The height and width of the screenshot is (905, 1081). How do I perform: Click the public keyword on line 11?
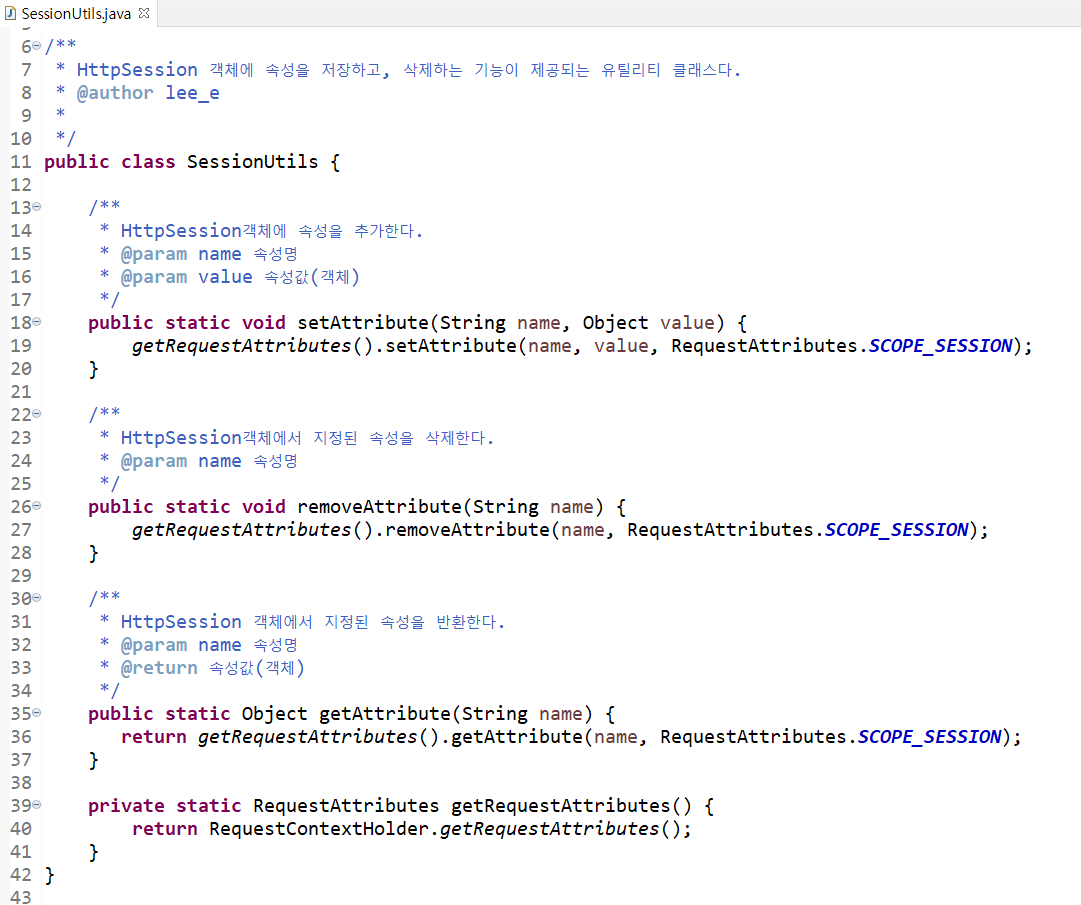[x=77, y=162]
